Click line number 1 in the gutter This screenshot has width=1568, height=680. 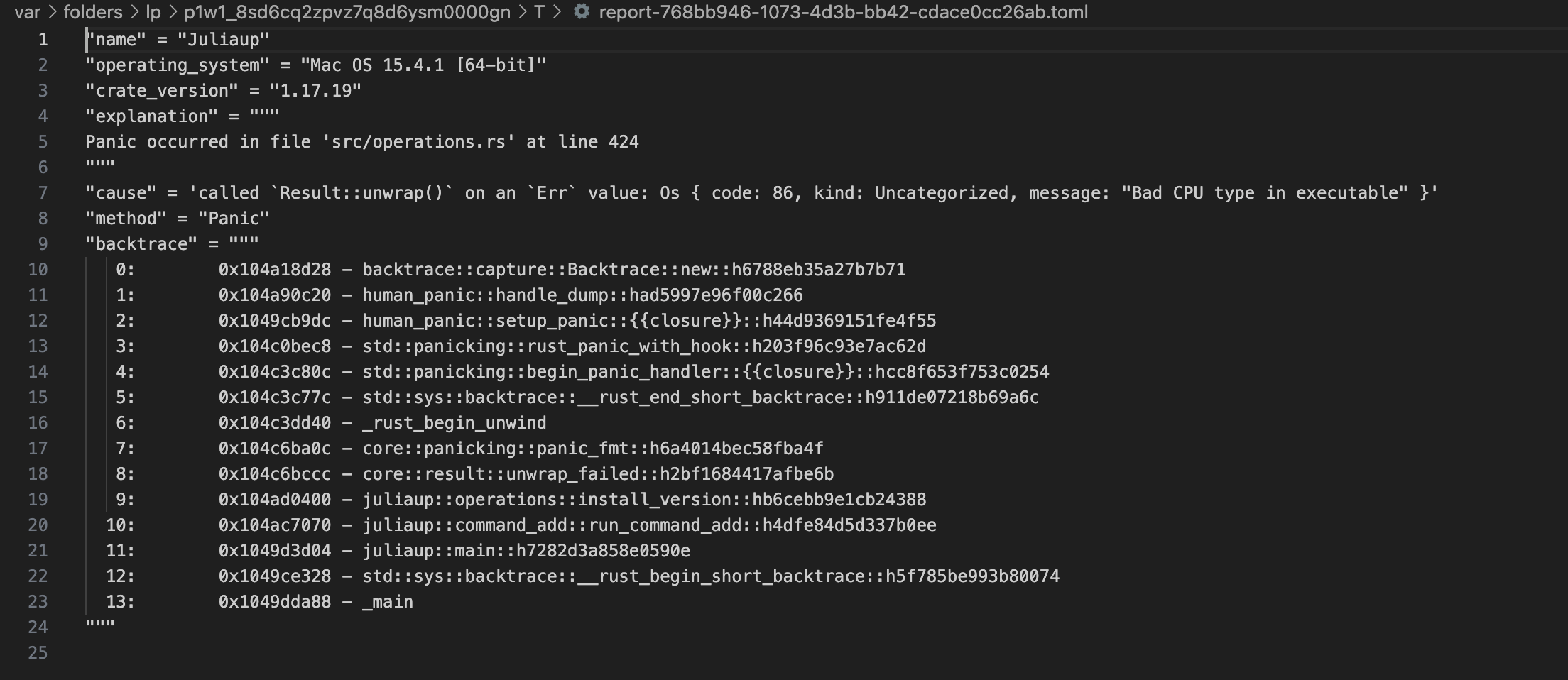coord(43,40)
